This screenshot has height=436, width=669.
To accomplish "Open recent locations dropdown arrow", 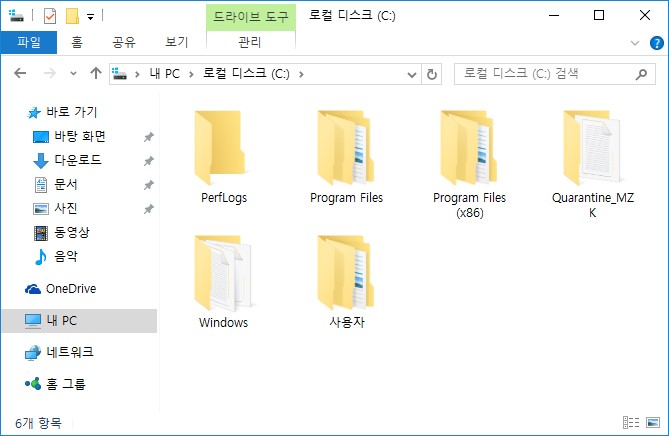I will pos(73,73).
